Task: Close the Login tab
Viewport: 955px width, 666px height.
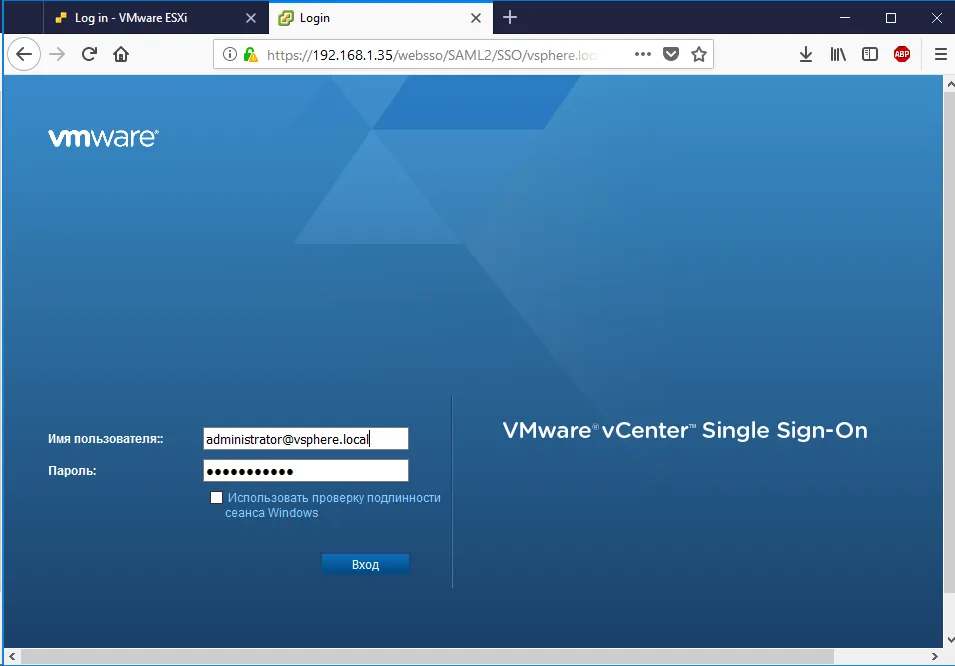Action: [476, 18]
